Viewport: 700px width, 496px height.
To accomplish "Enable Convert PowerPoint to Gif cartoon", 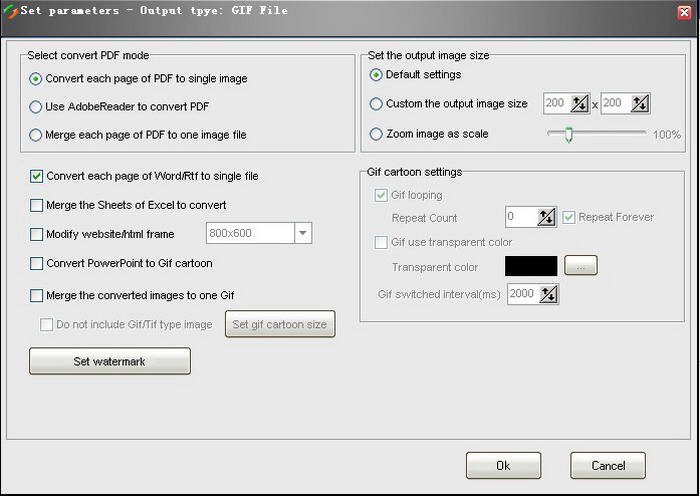I will [36, 263].
